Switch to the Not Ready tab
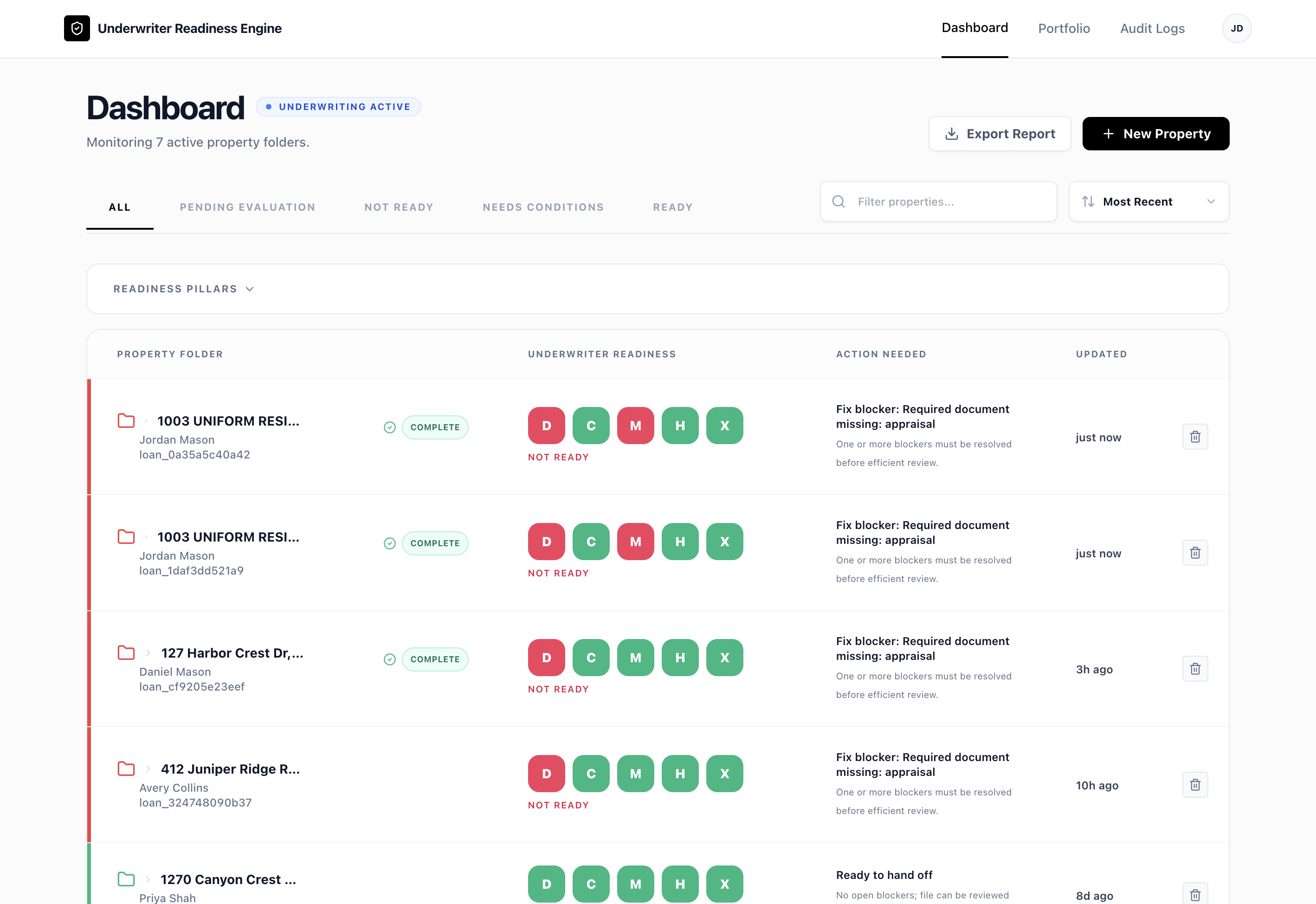 click(399, 207)
